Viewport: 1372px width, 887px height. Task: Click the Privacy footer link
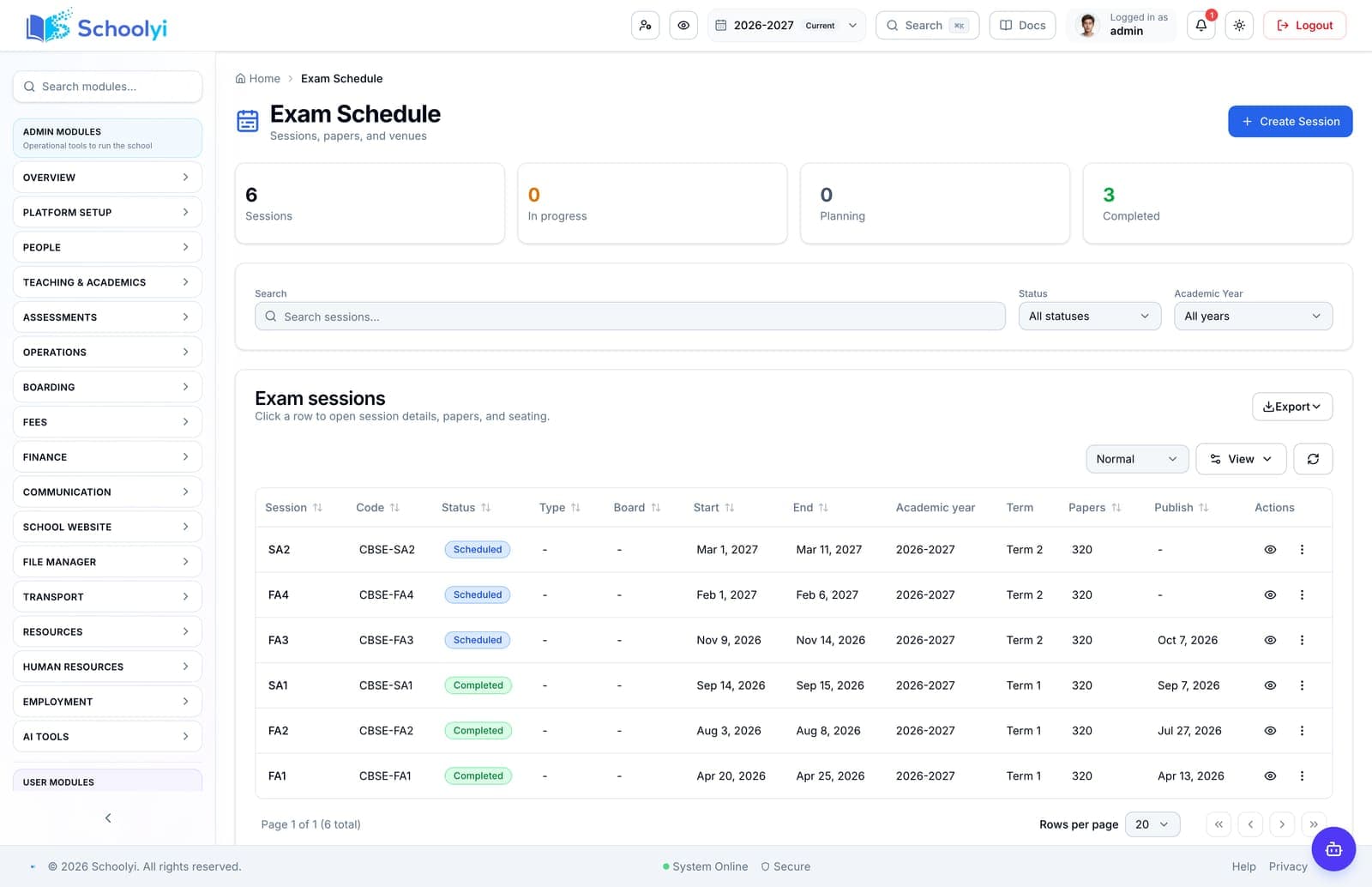click(1287, 866)
